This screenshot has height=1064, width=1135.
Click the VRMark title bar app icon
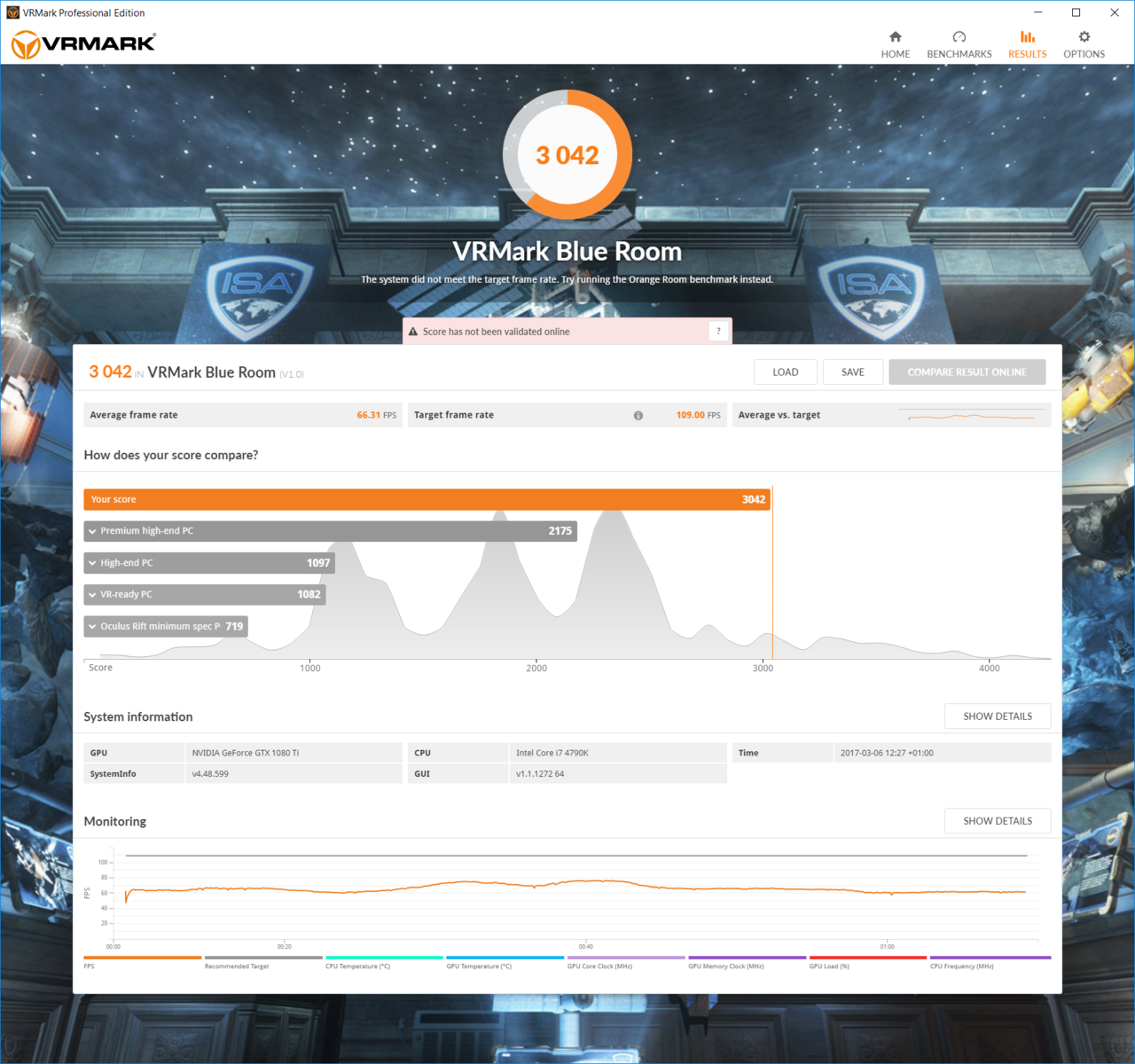12,12
